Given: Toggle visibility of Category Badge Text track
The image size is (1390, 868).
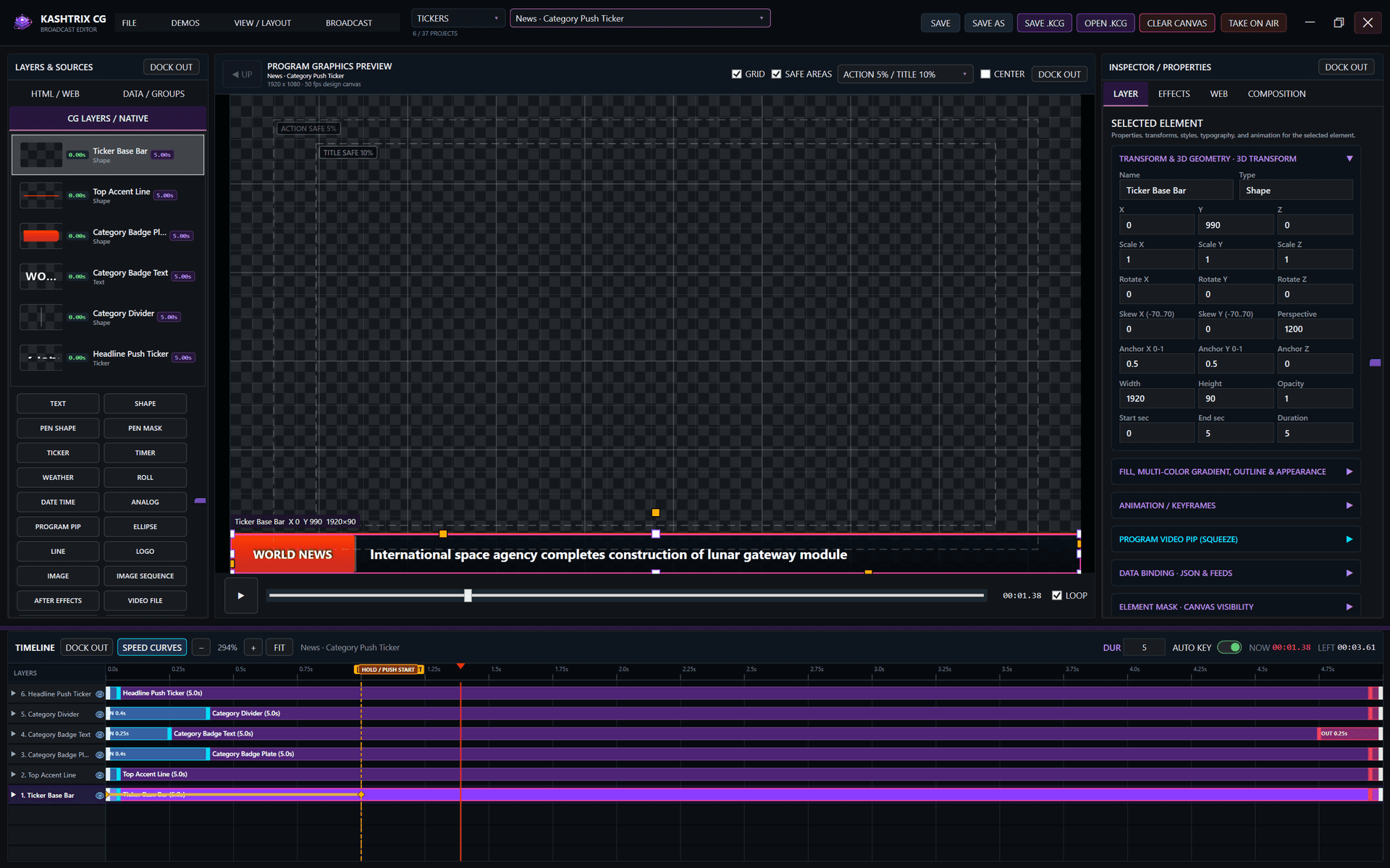Looking at the screenshot, I should (x=100, y=734).
